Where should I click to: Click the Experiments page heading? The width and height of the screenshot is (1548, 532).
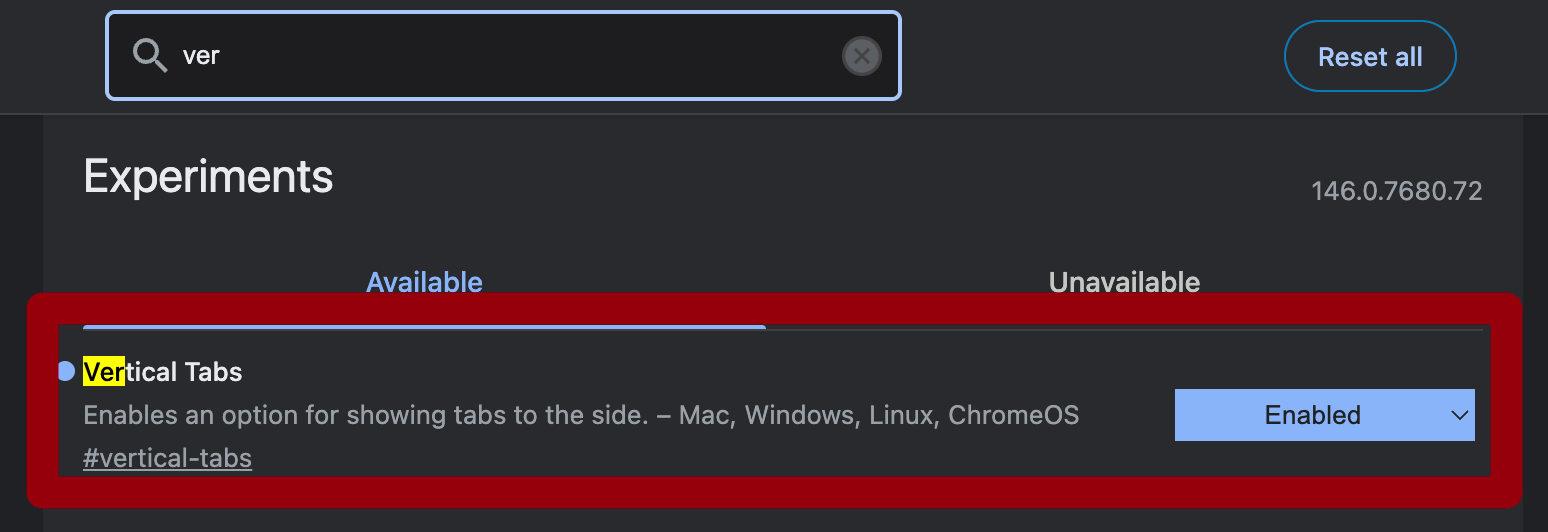(208, 177)
